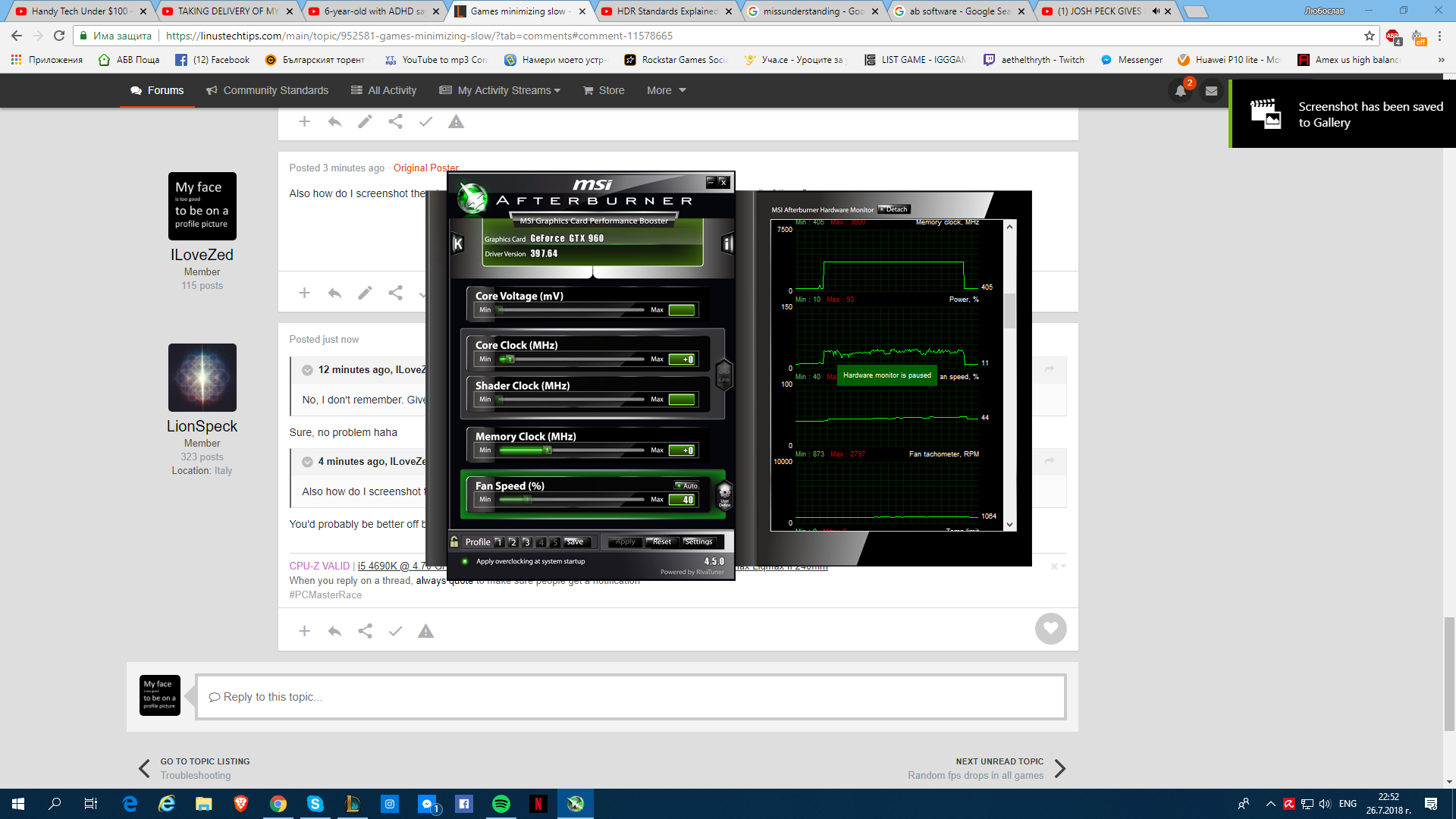Click the Afterburner Settings button
Screen dimensions: 1456x819
point(698,541)
